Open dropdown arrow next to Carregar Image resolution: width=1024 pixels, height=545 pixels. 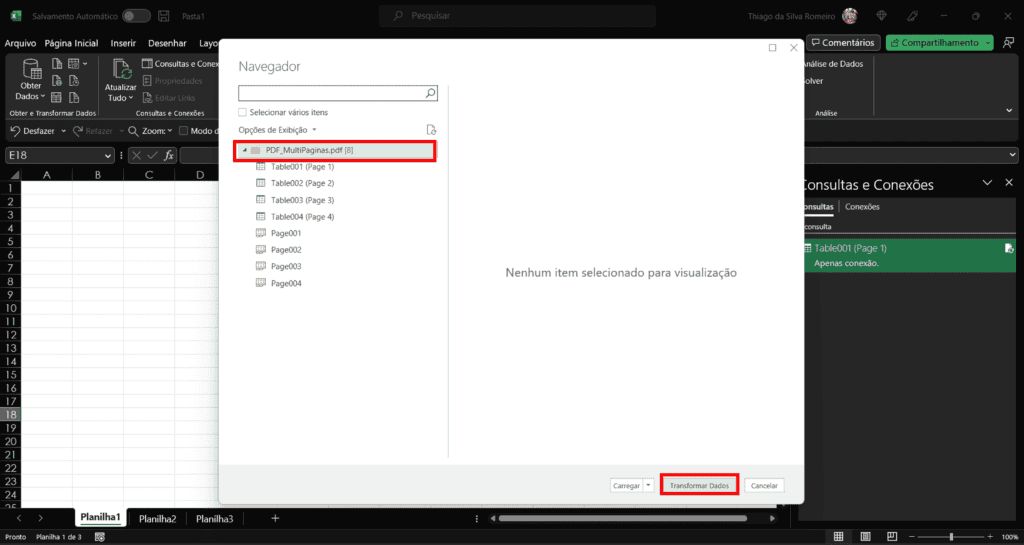[648, 485]
